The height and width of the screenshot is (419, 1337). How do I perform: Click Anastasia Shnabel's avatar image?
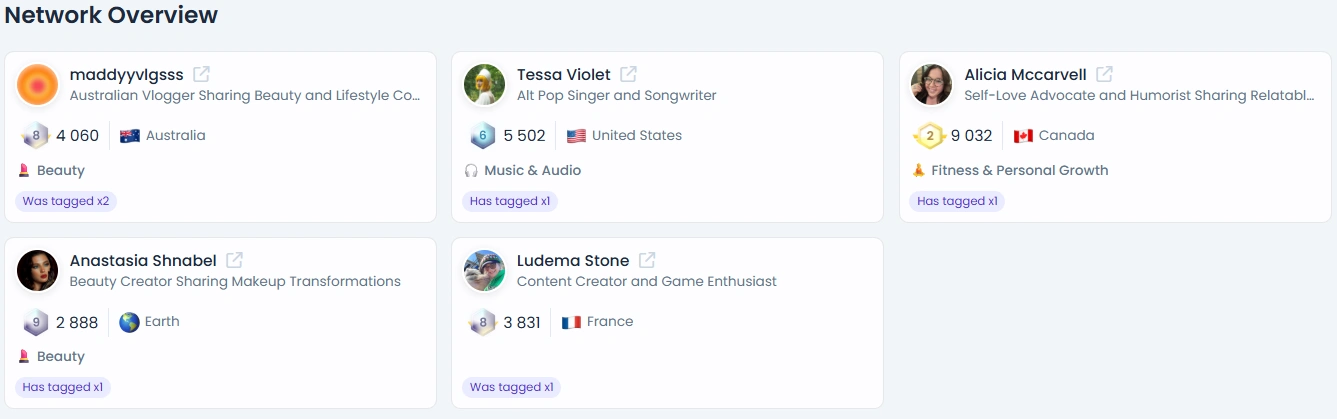[x=37, y=271]
